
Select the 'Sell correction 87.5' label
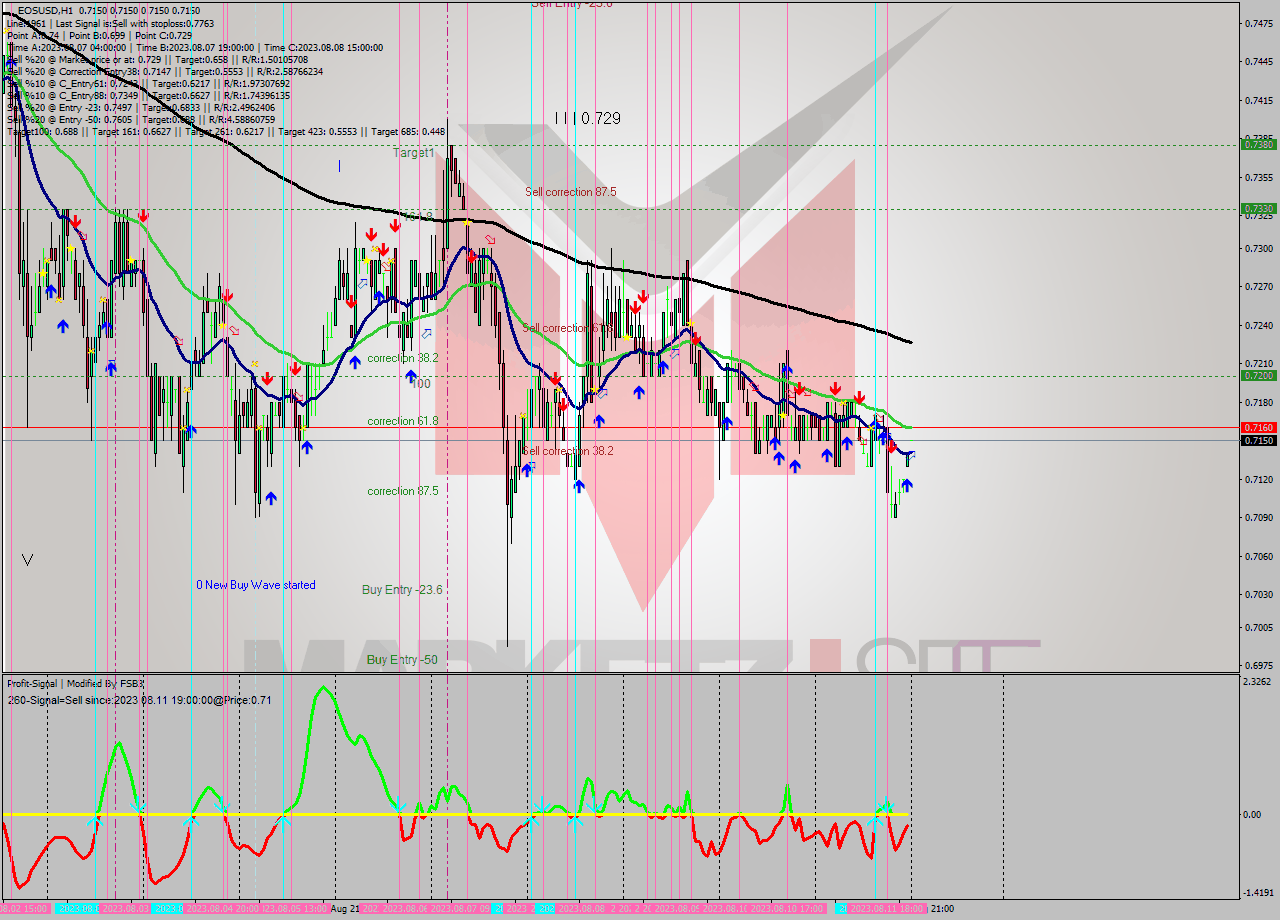(571, 192)
